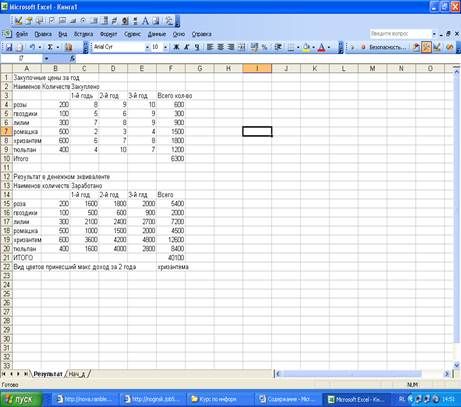Open the Данные menu
Image resolution: width=461 pixels, height=407 pixels.
[157, 34]
